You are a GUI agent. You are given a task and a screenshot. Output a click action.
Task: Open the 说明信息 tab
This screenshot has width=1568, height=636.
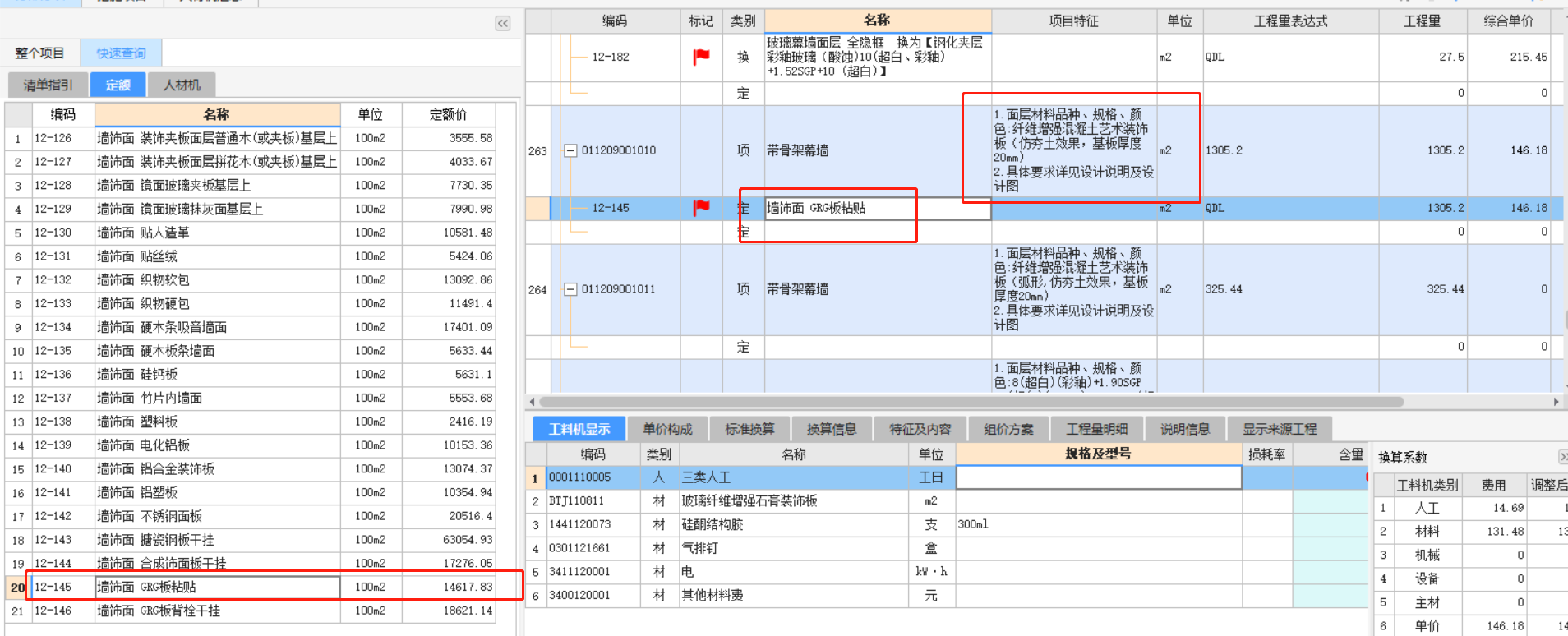(x=1185, y=429)
